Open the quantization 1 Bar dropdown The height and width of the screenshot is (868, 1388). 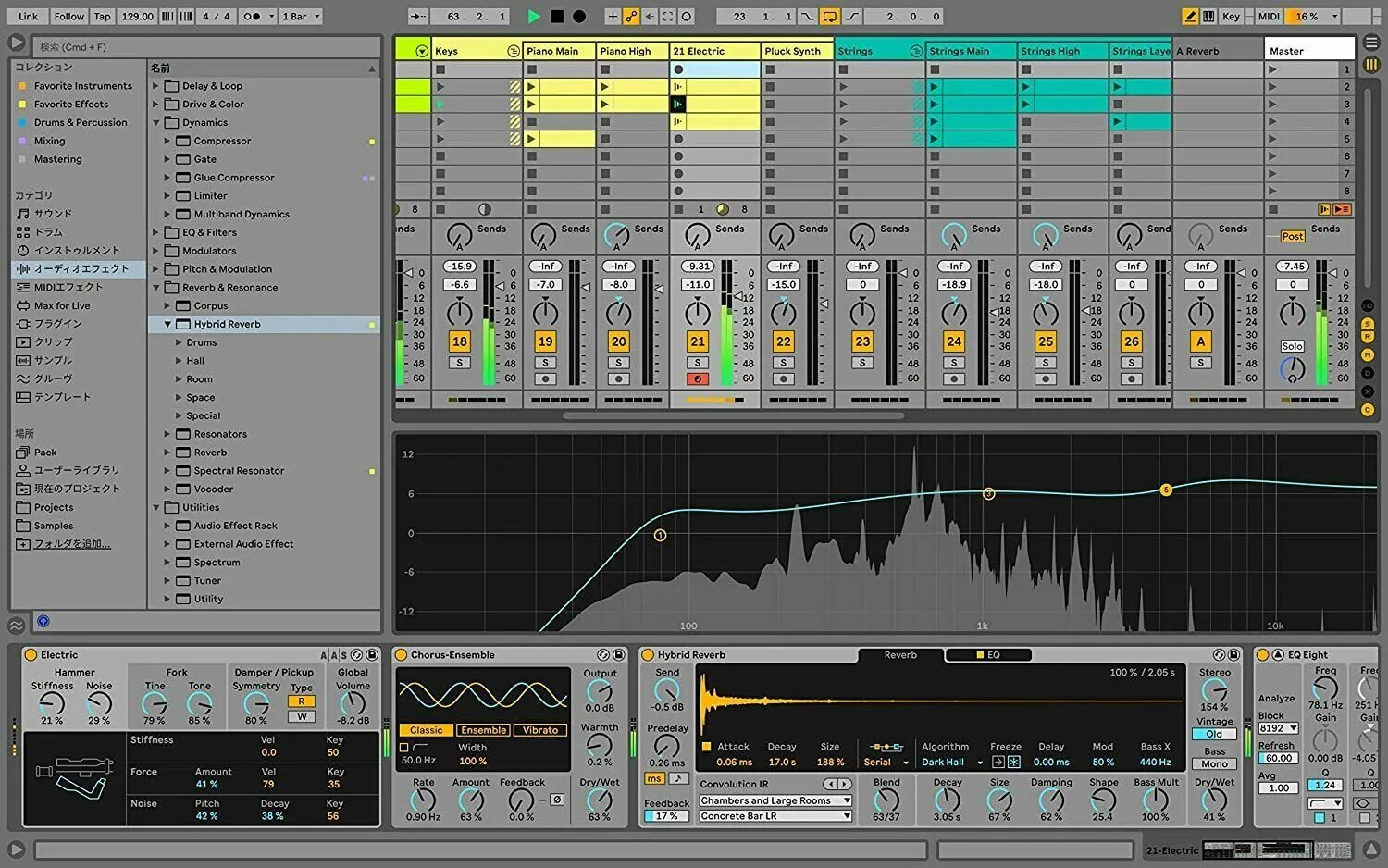tap(302, 17)
